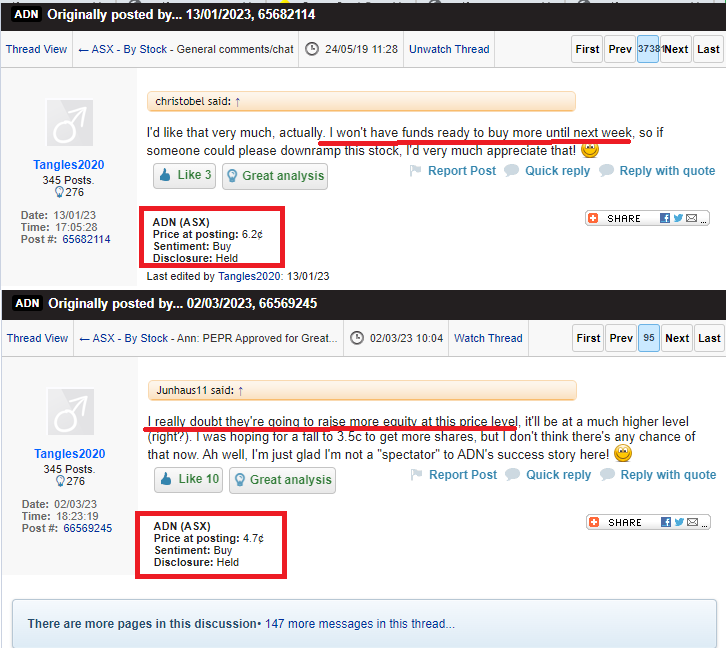Click the arrow next to Junhaus11 said
The width and height of the screenshot is (726, 648).
coord(240,391)
